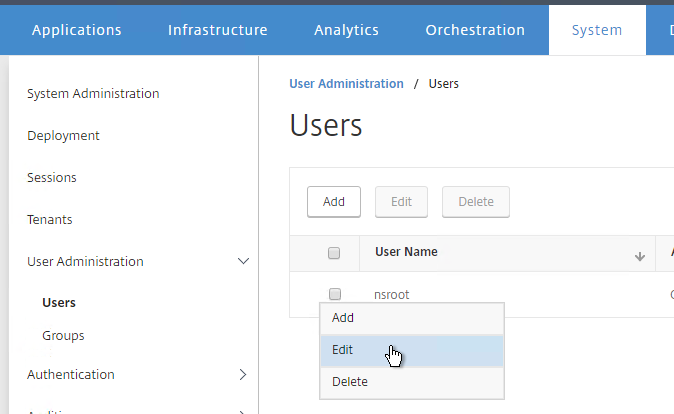Viewport: 674px width, 414px height.
Task: Expand the Authentication chevron
Action: 243,374
